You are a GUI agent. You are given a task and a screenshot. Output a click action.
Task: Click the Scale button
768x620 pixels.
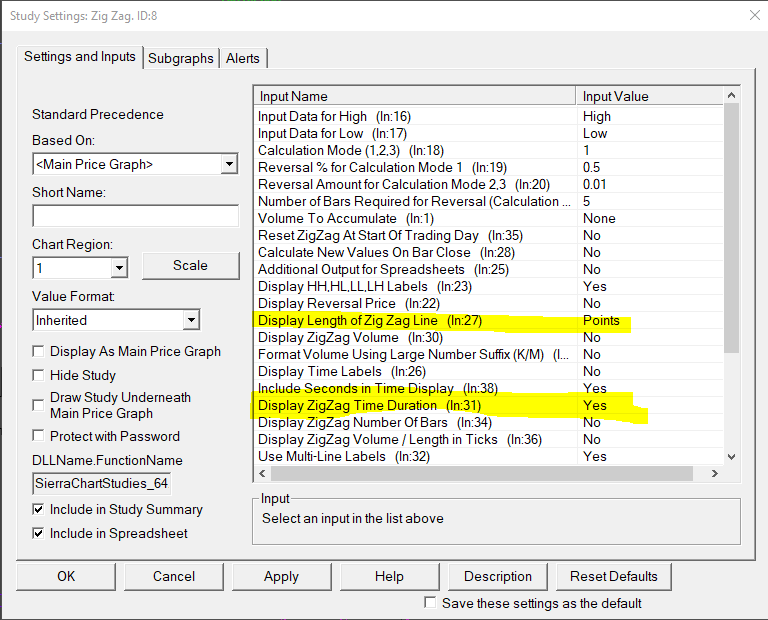click(190, 265)
